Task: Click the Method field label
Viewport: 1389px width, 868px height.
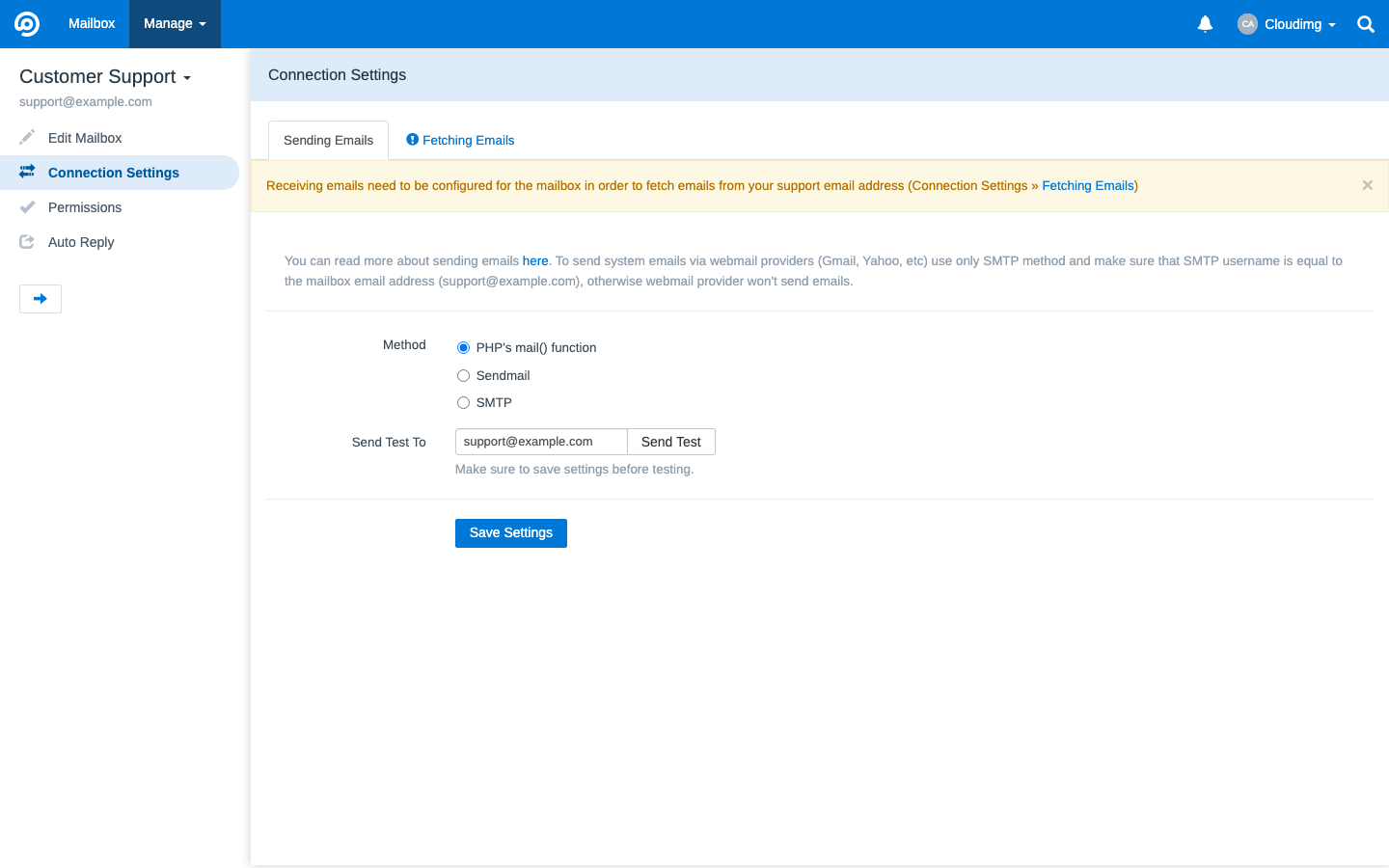Action: click(x=404, y=344)
